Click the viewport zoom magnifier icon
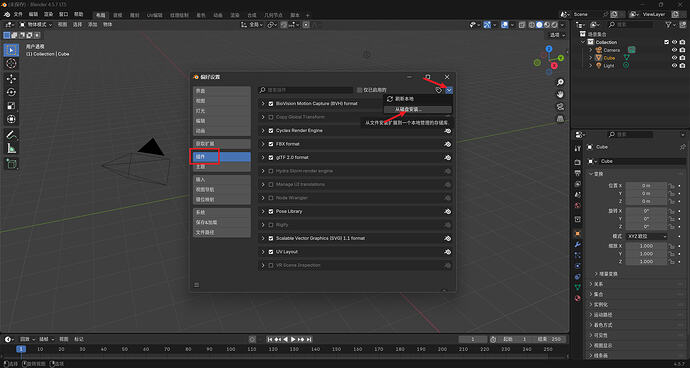 click(x=560, y=82)
